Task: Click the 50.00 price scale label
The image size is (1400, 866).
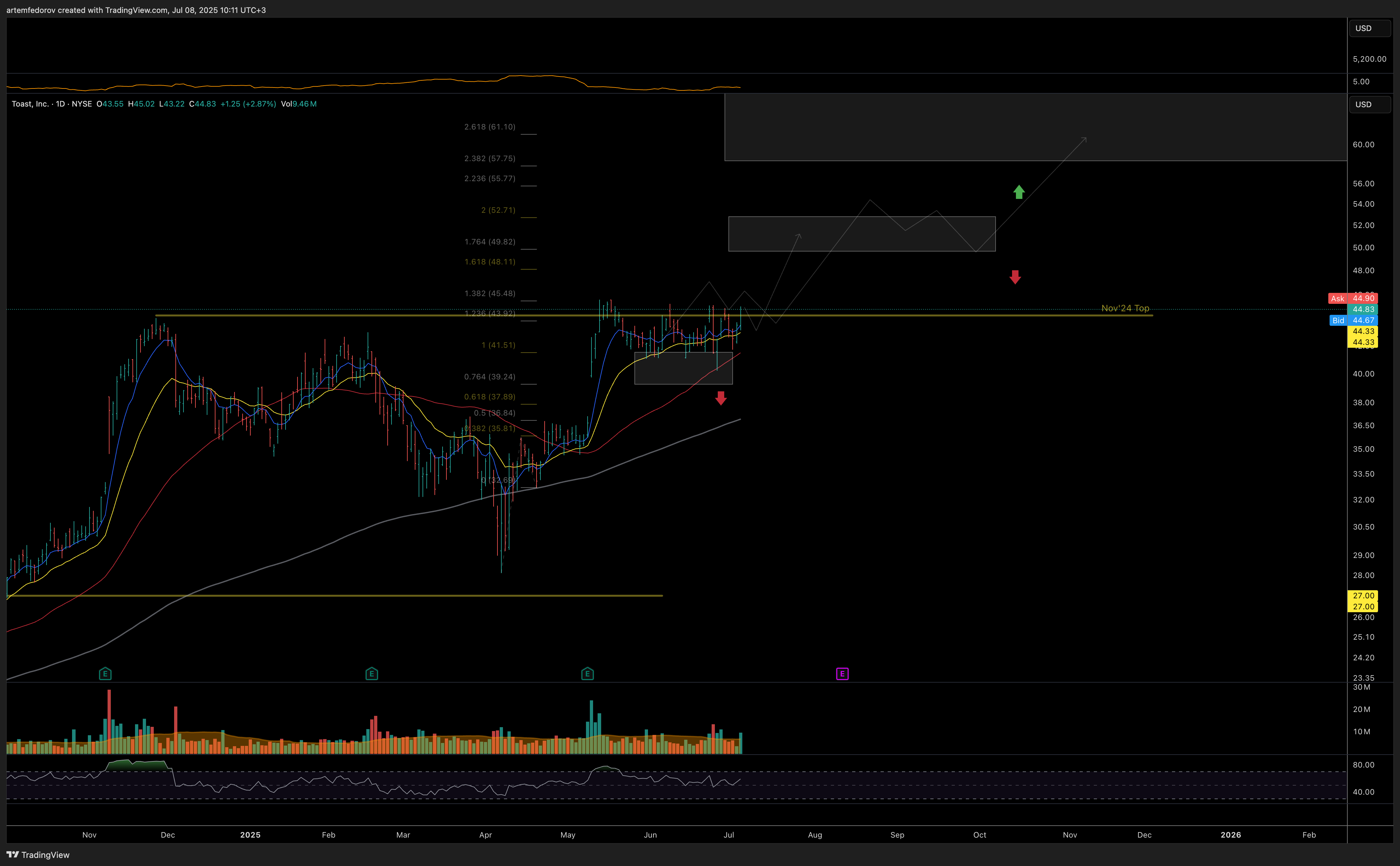Action: (x=1363, y=247)
